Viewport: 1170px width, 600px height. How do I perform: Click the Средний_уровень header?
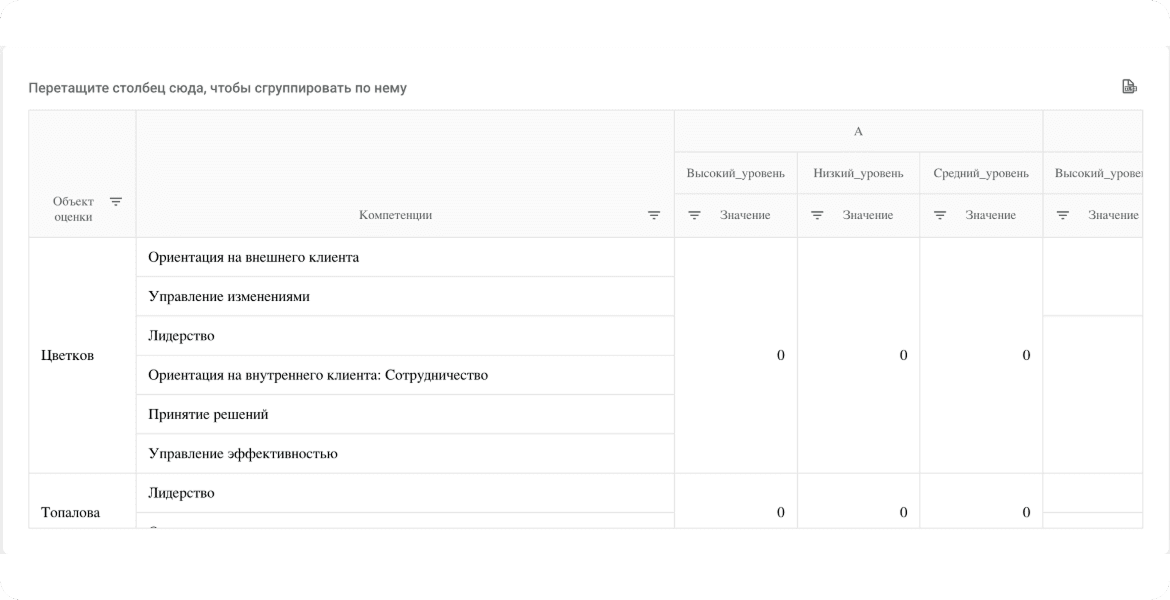point(980,173)
